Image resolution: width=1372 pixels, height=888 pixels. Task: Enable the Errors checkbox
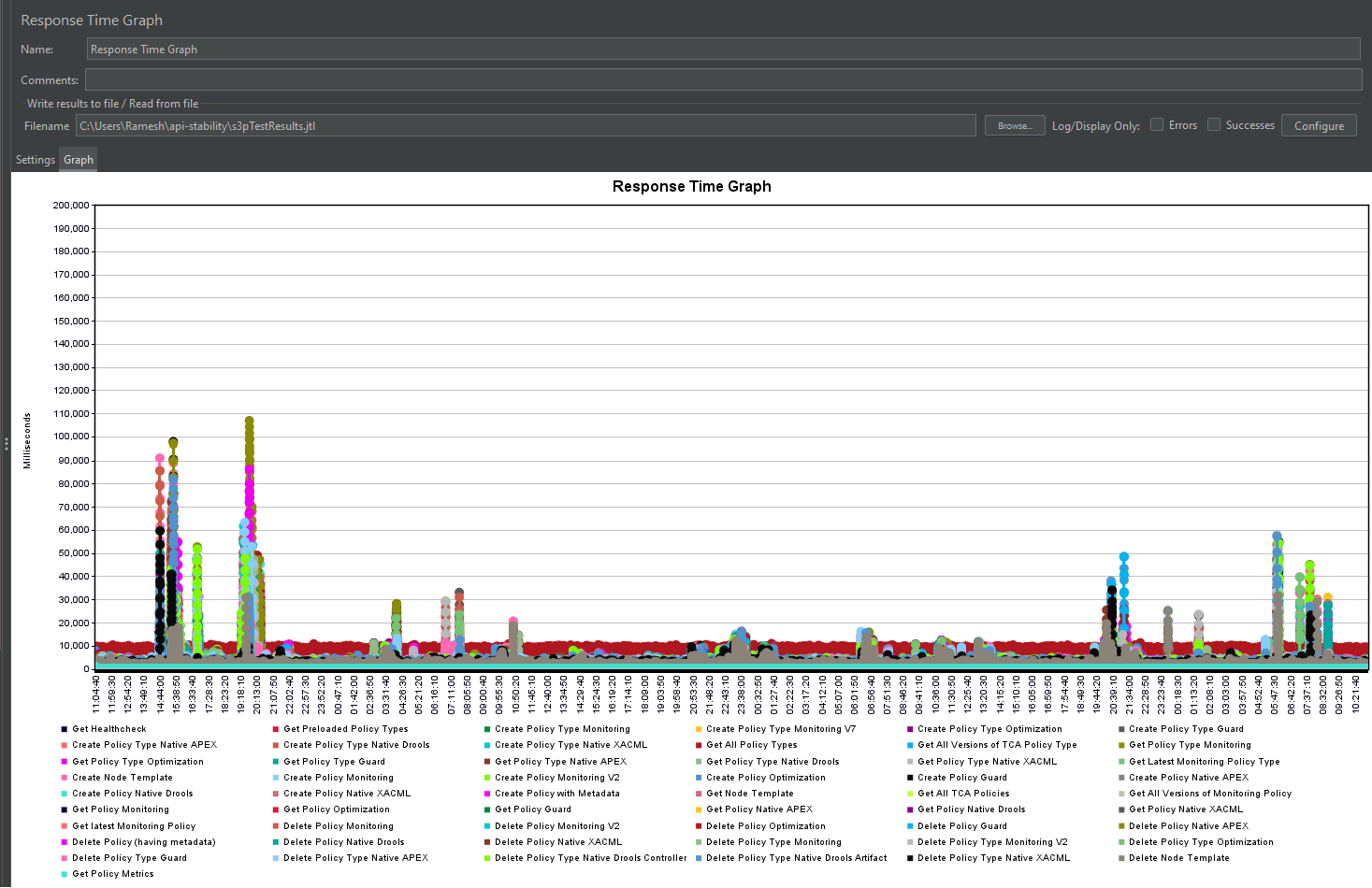tap(1157, 124)
